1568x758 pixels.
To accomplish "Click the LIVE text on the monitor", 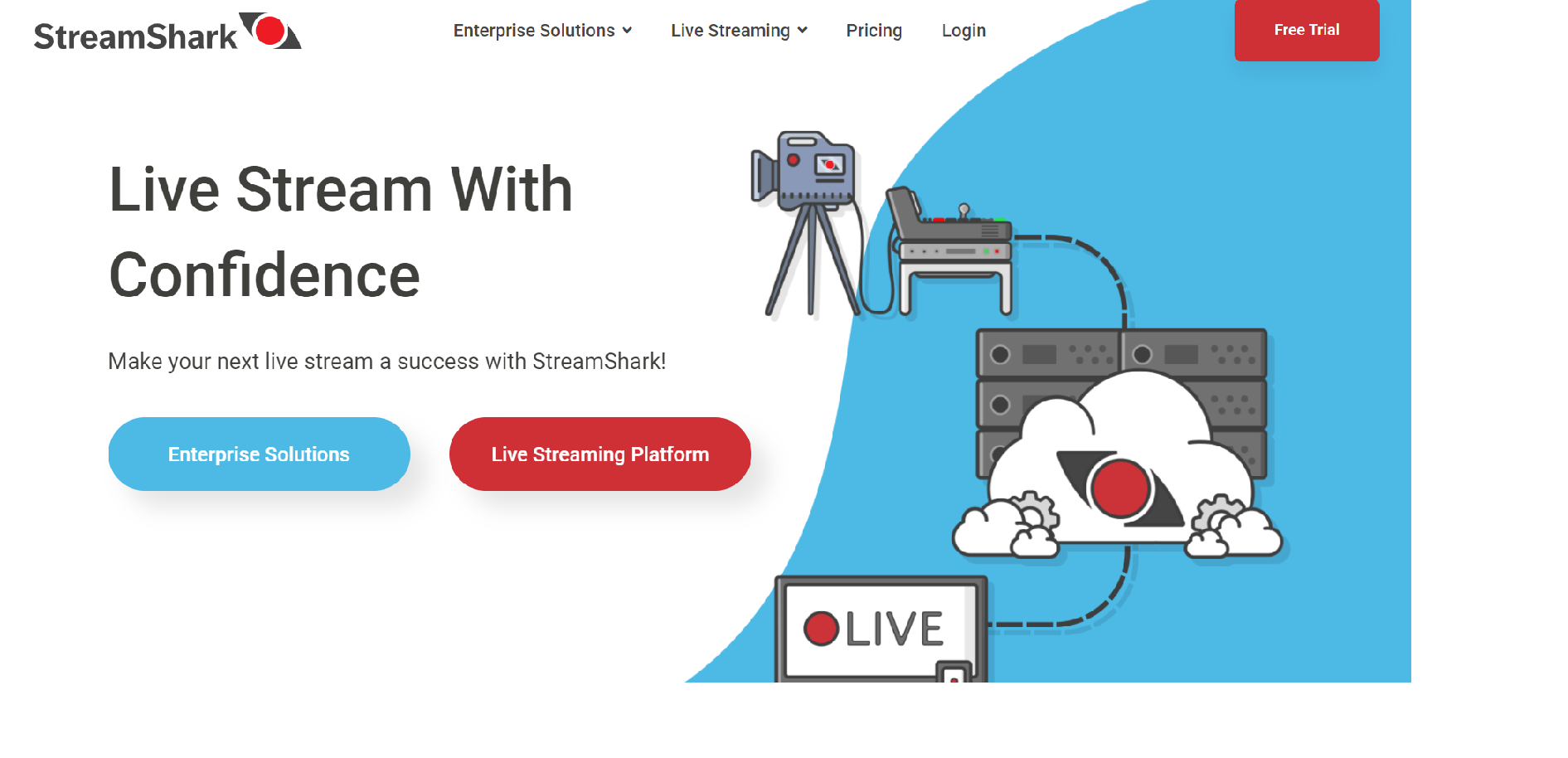I will (x=894, y=629).
